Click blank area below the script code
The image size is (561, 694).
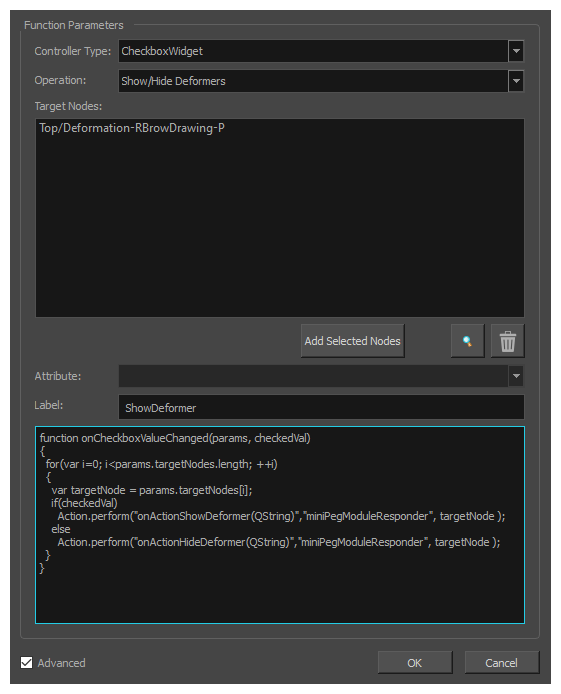[x=280, y=600]
